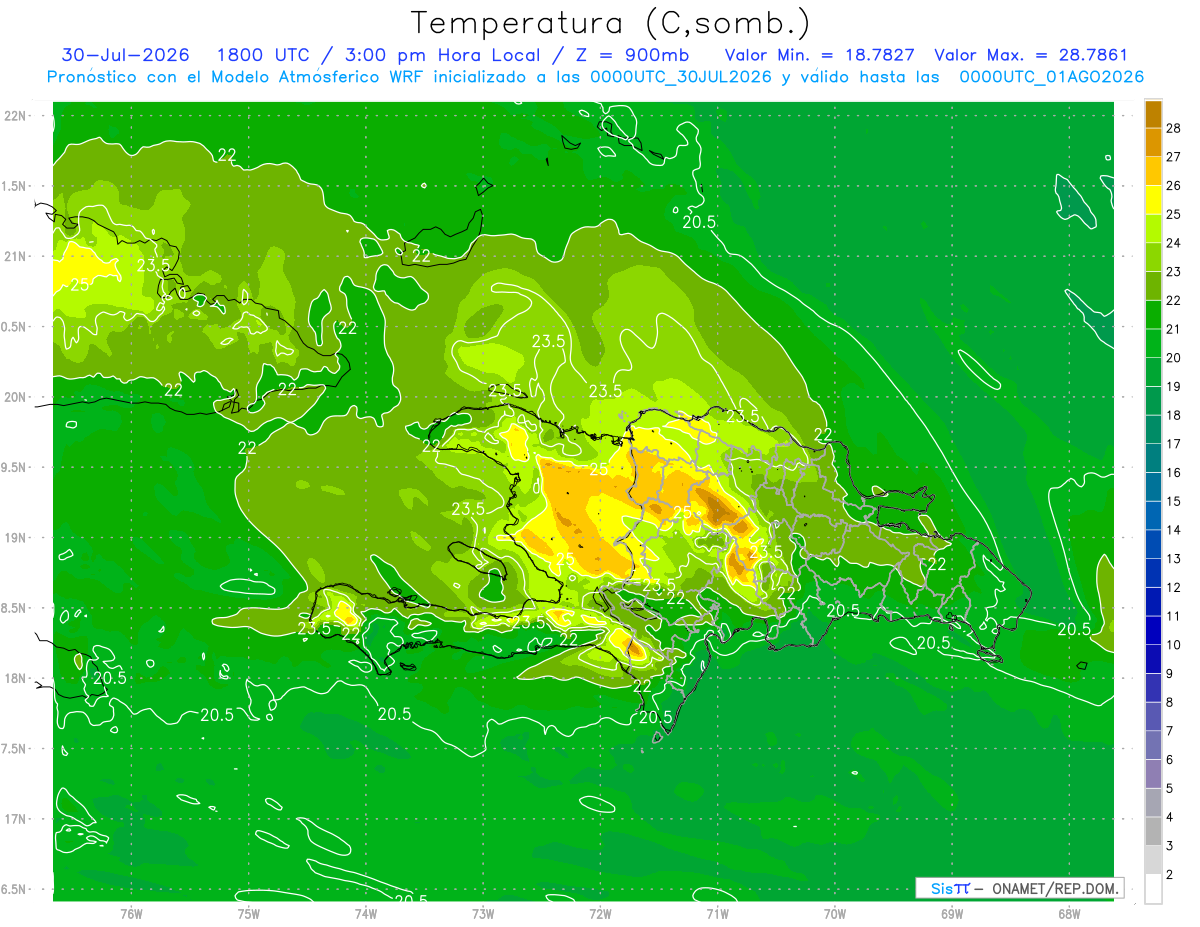Viewport: 1200px width, 927px height.
Task: Click the "70W" longitude axis label
Action: pos(835,913)
